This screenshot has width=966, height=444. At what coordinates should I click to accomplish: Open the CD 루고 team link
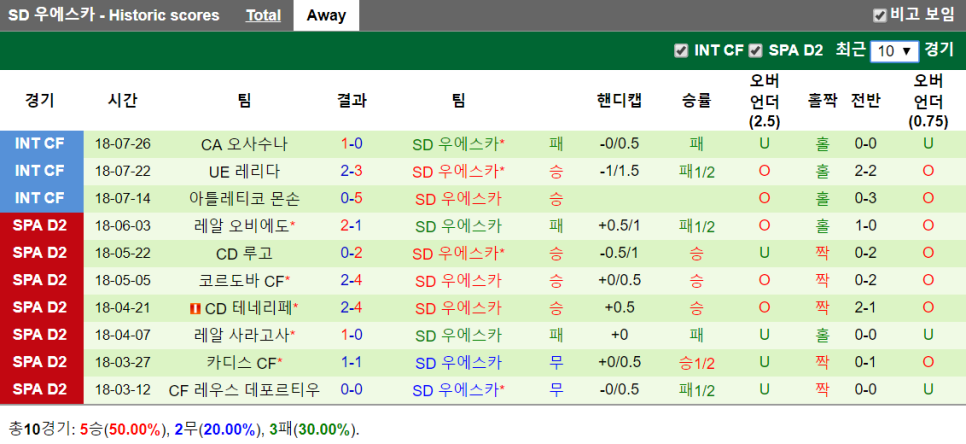(x=244, y=254)
